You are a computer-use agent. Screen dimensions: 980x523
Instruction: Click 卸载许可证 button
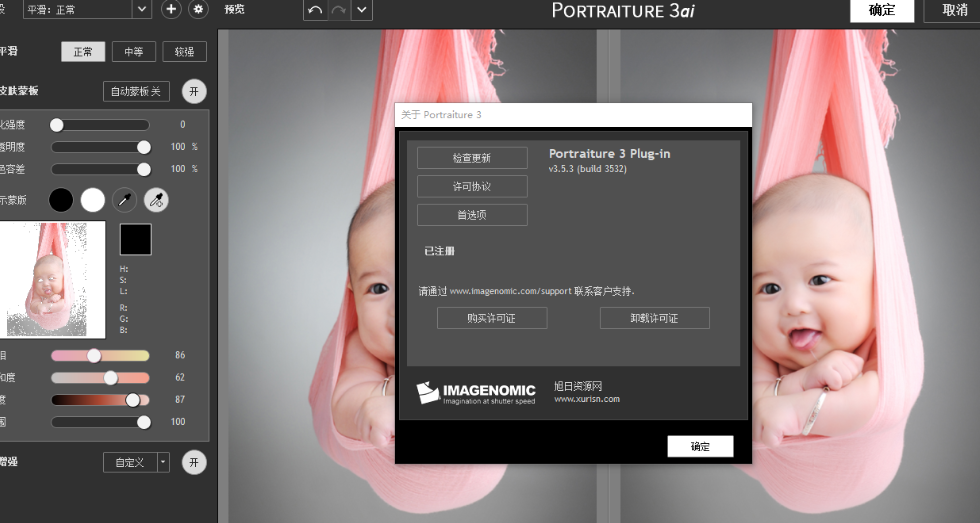coord(654,318)
